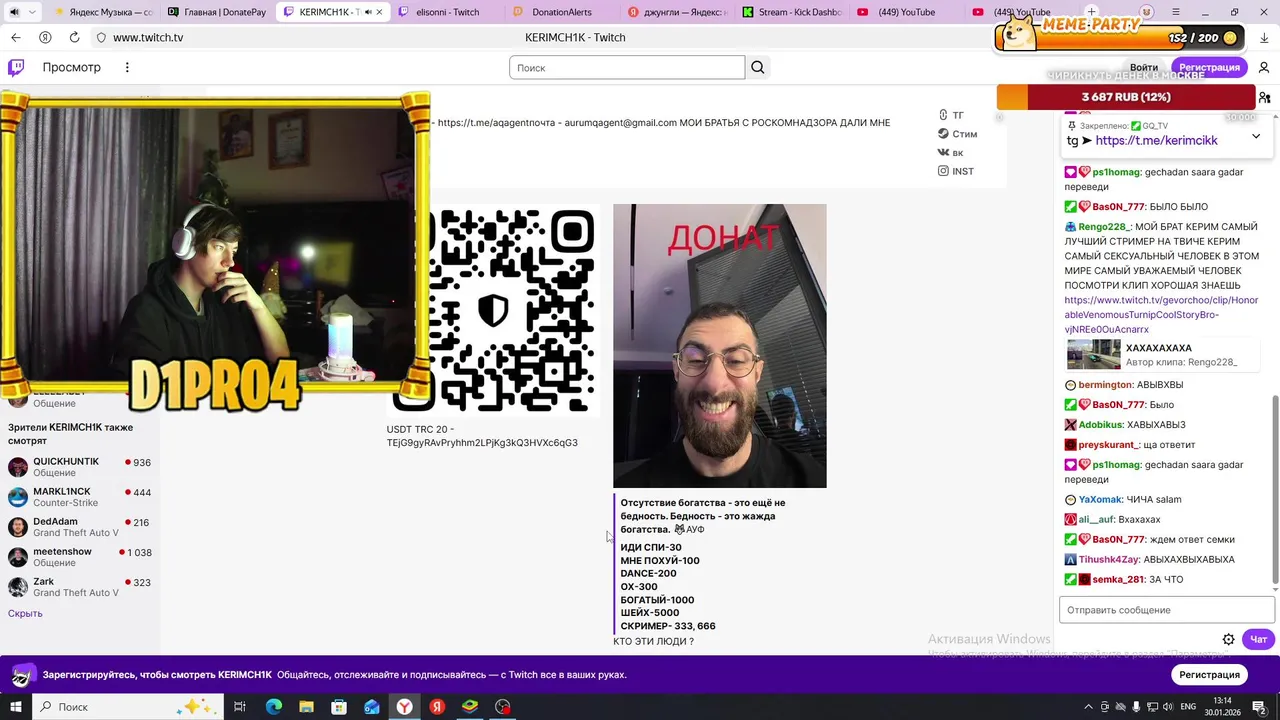Open Zark recommended channel
The height and width of the screenshot is (720, 1280).
click(x=80, y=587)
